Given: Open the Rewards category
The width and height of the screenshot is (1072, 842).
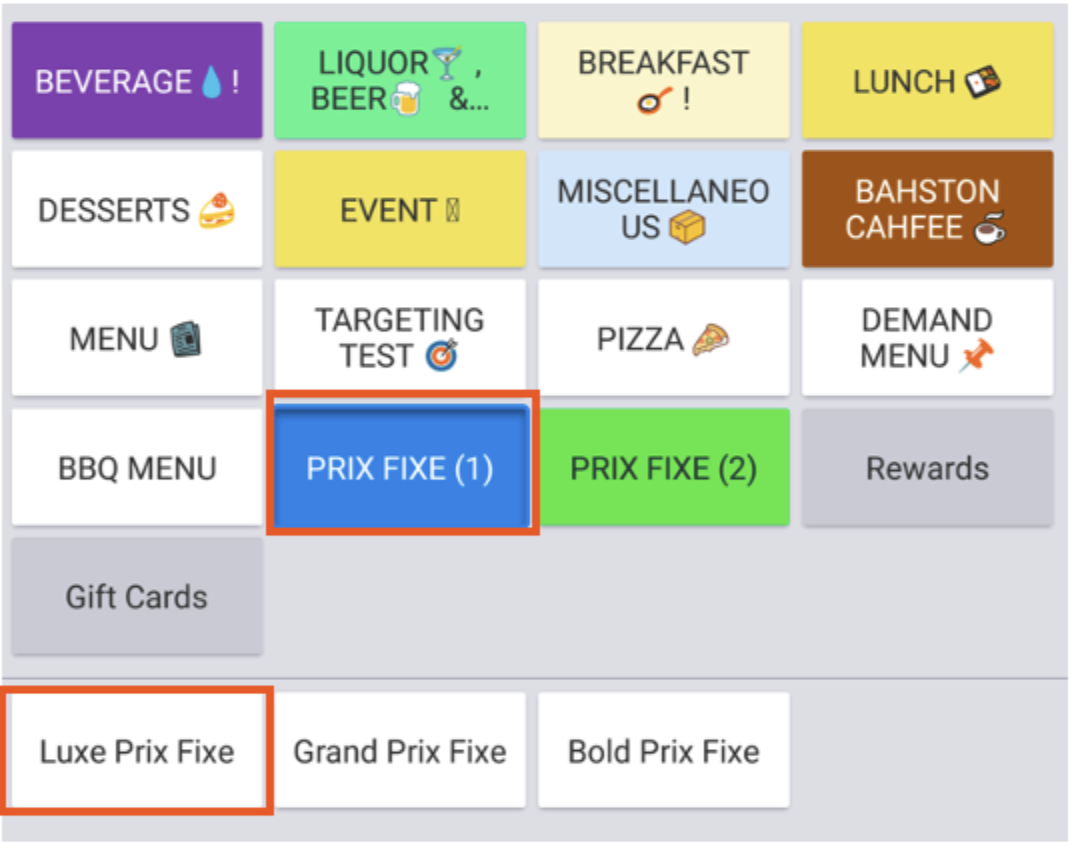Looking at the screenshot, I should 927,467.
